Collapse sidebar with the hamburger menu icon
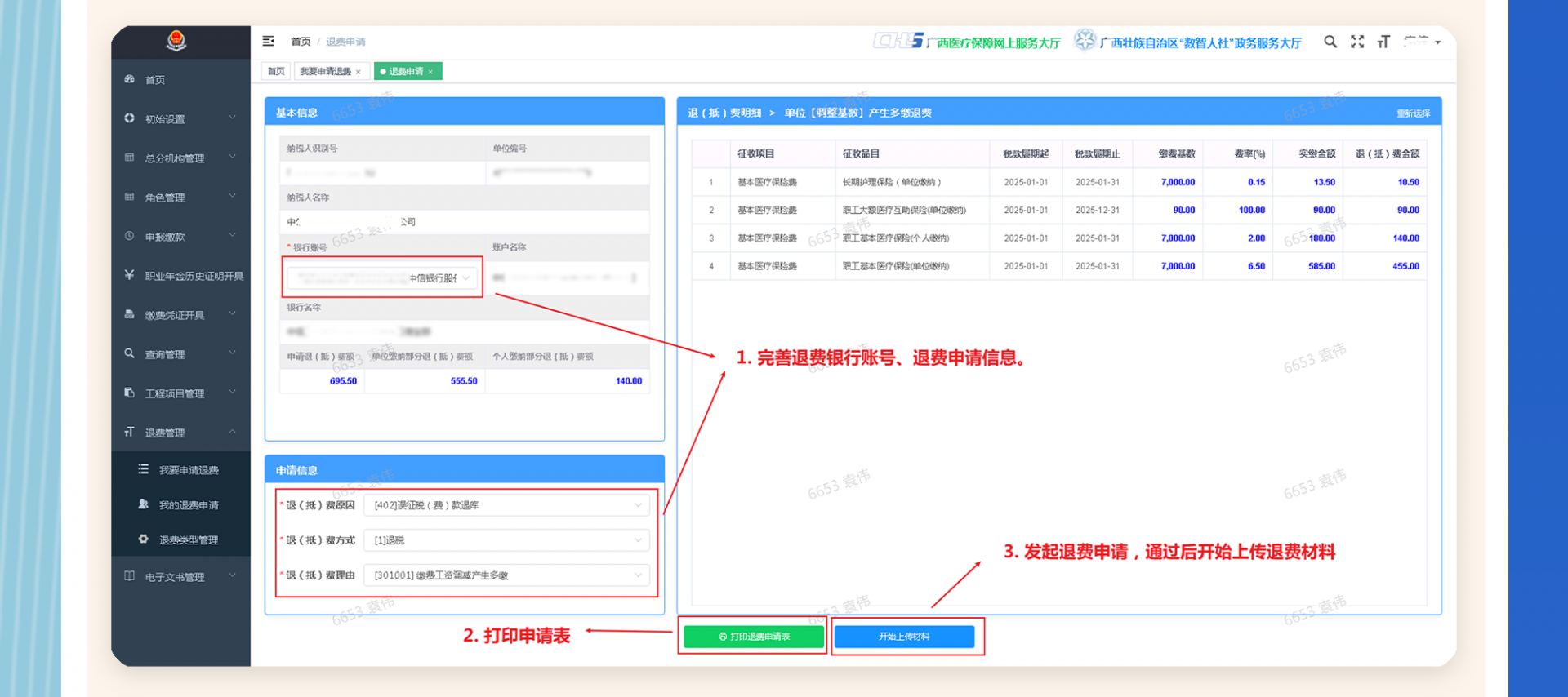This screenshot has width=1568, height=697. (x=268, y=41)
